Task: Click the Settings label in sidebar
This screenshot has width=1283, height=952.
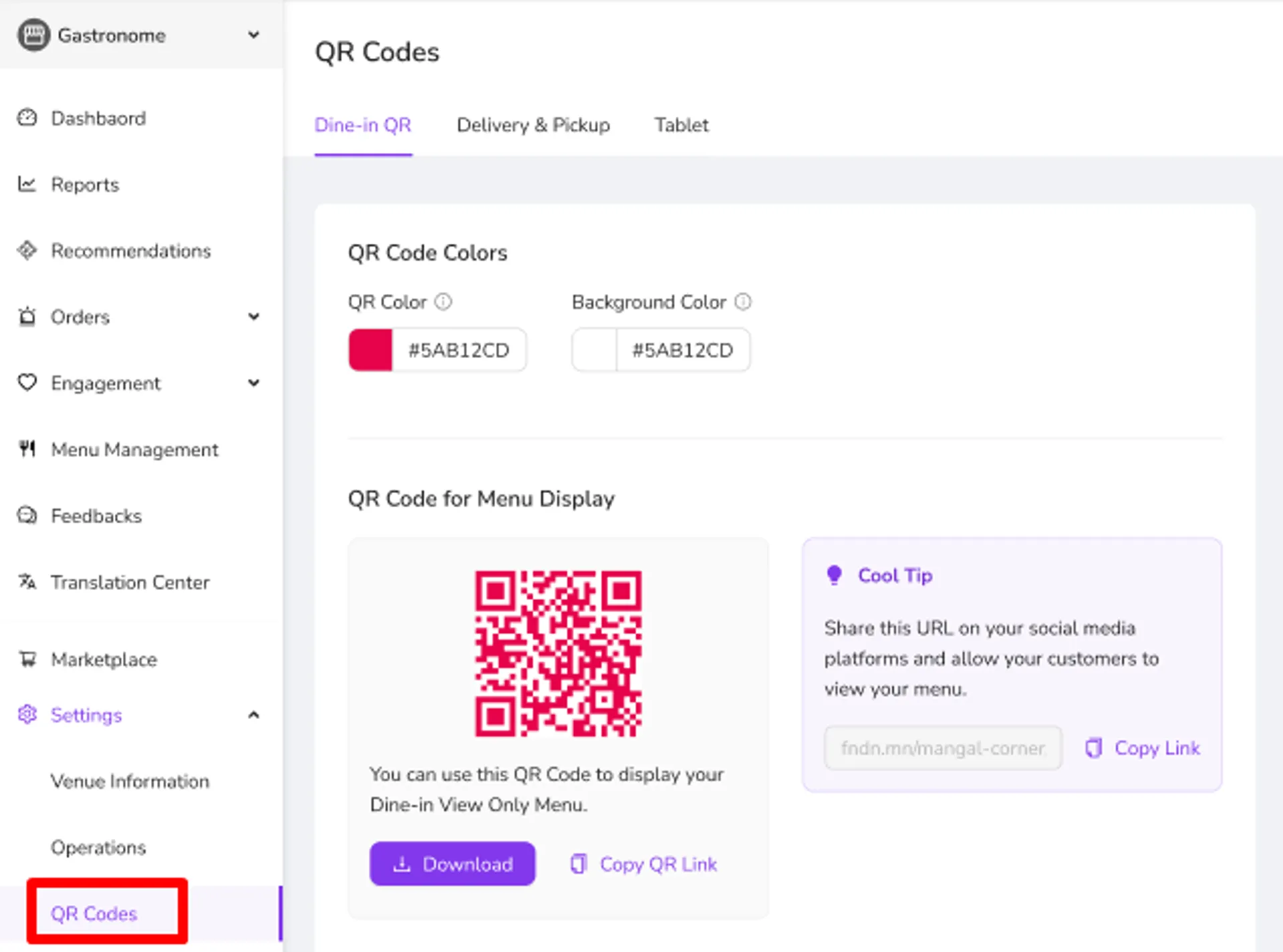Action: (86, 715)
